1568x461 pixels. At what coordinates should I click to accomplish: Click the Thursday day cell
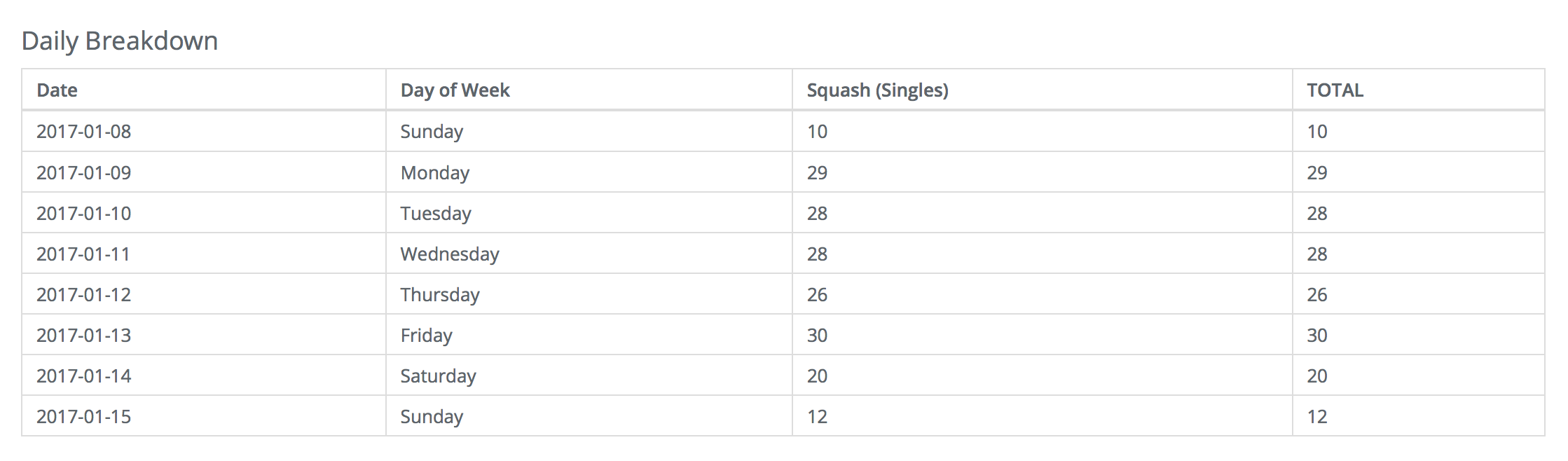pyautogui.click(x=589, y=294)
